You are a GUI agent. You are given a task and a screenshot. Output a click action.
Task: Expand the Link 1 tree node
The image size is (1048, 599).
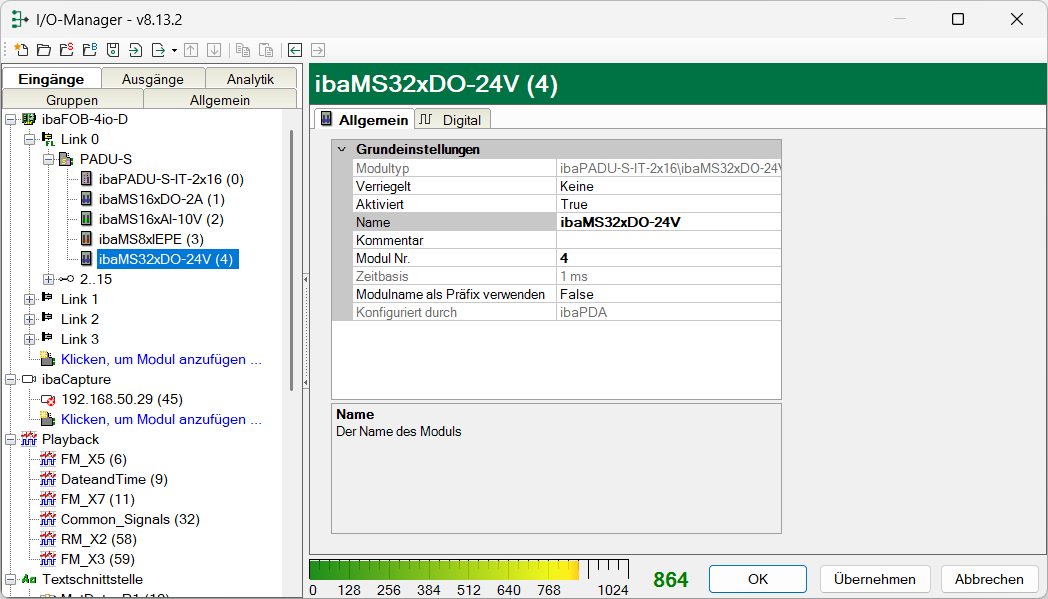(x=29, y=299)
